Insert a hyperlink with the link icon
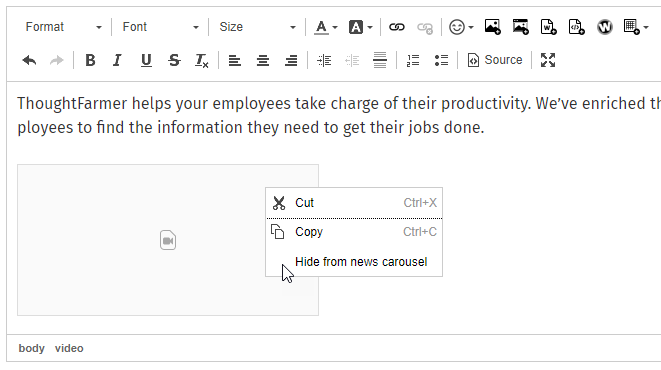Screen dimensions: 661x370 (x=396, y=27)
